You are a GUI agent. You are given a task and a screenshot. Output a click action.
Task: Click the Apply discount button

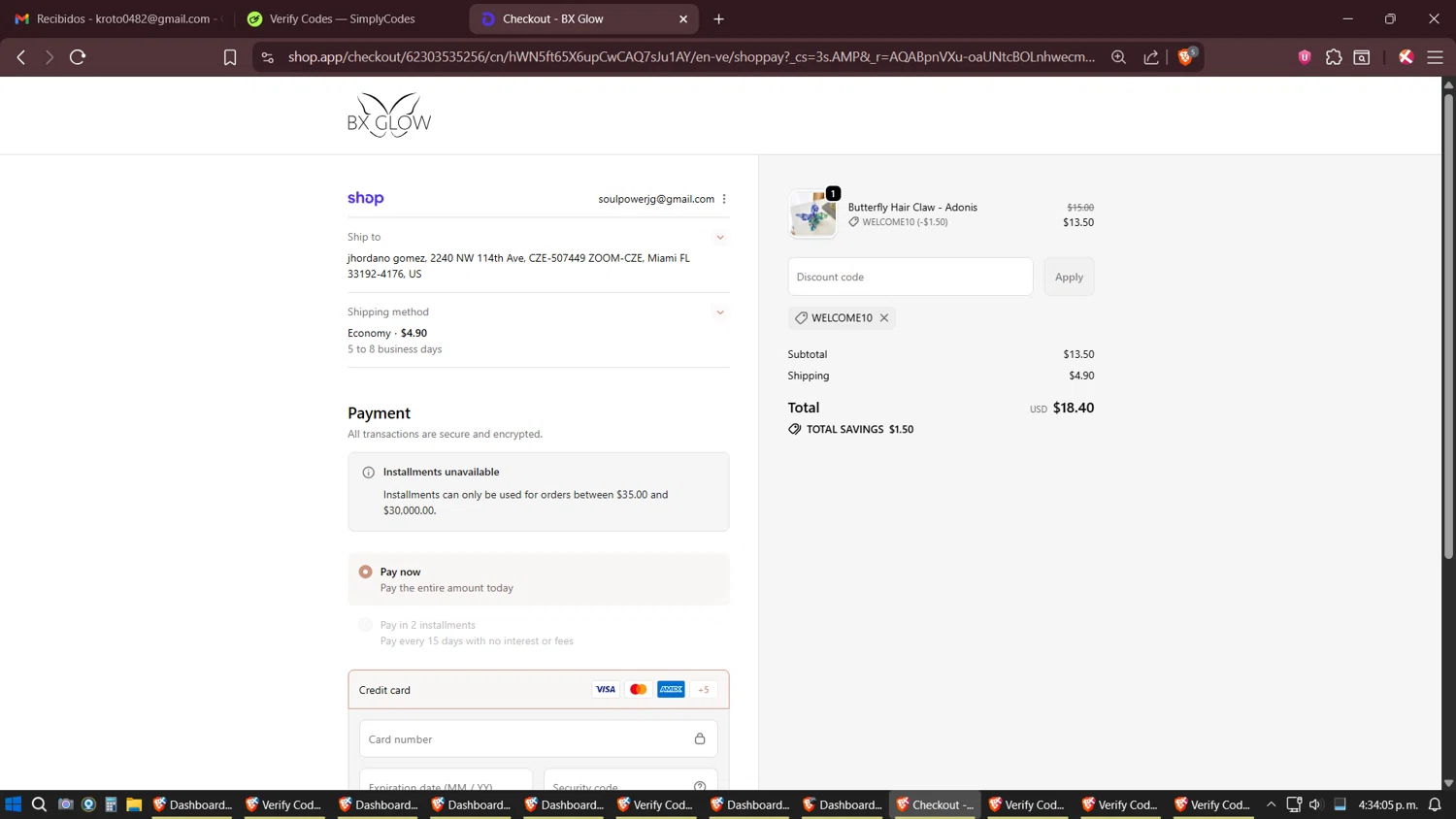click(x=1069, y=277)
